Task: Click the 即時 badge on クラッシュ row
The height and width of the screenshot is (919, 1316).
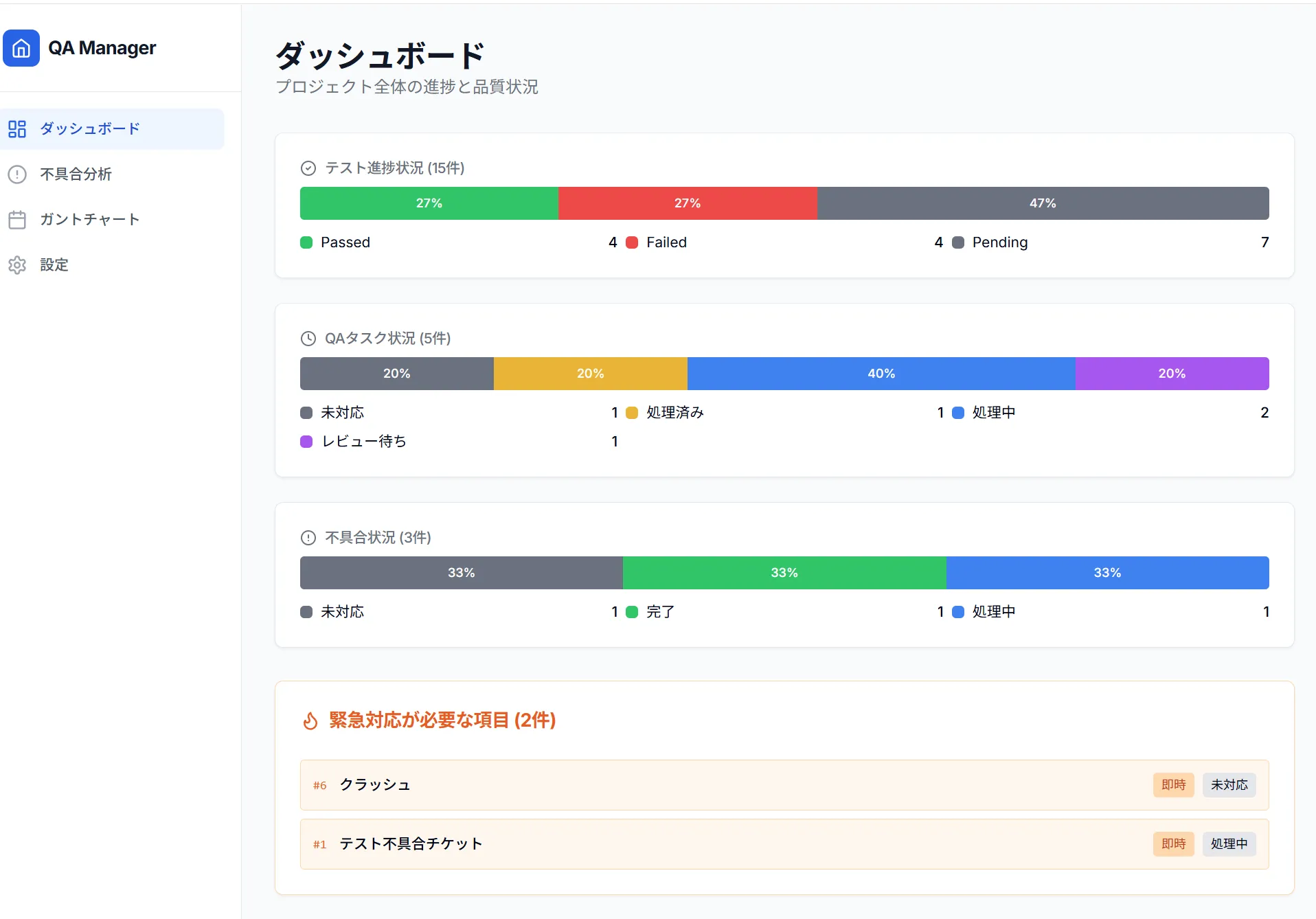Action: [1173, 785]
